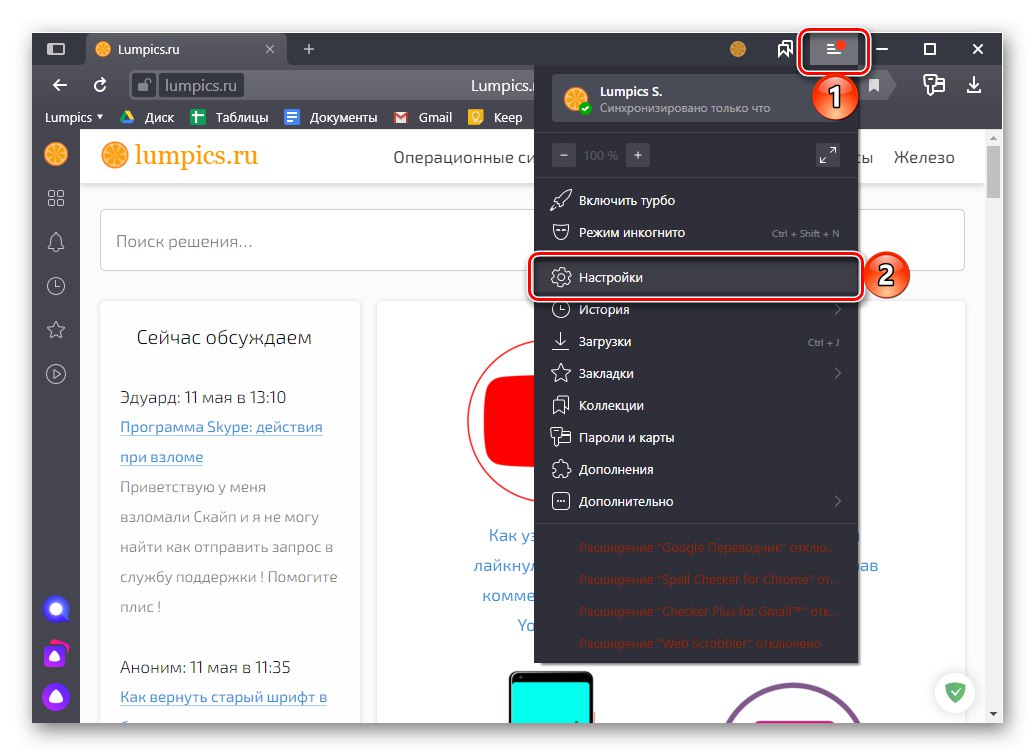Enter full screen with the expand arrows
Screen dimensions: 1035x755
(828, 155)
